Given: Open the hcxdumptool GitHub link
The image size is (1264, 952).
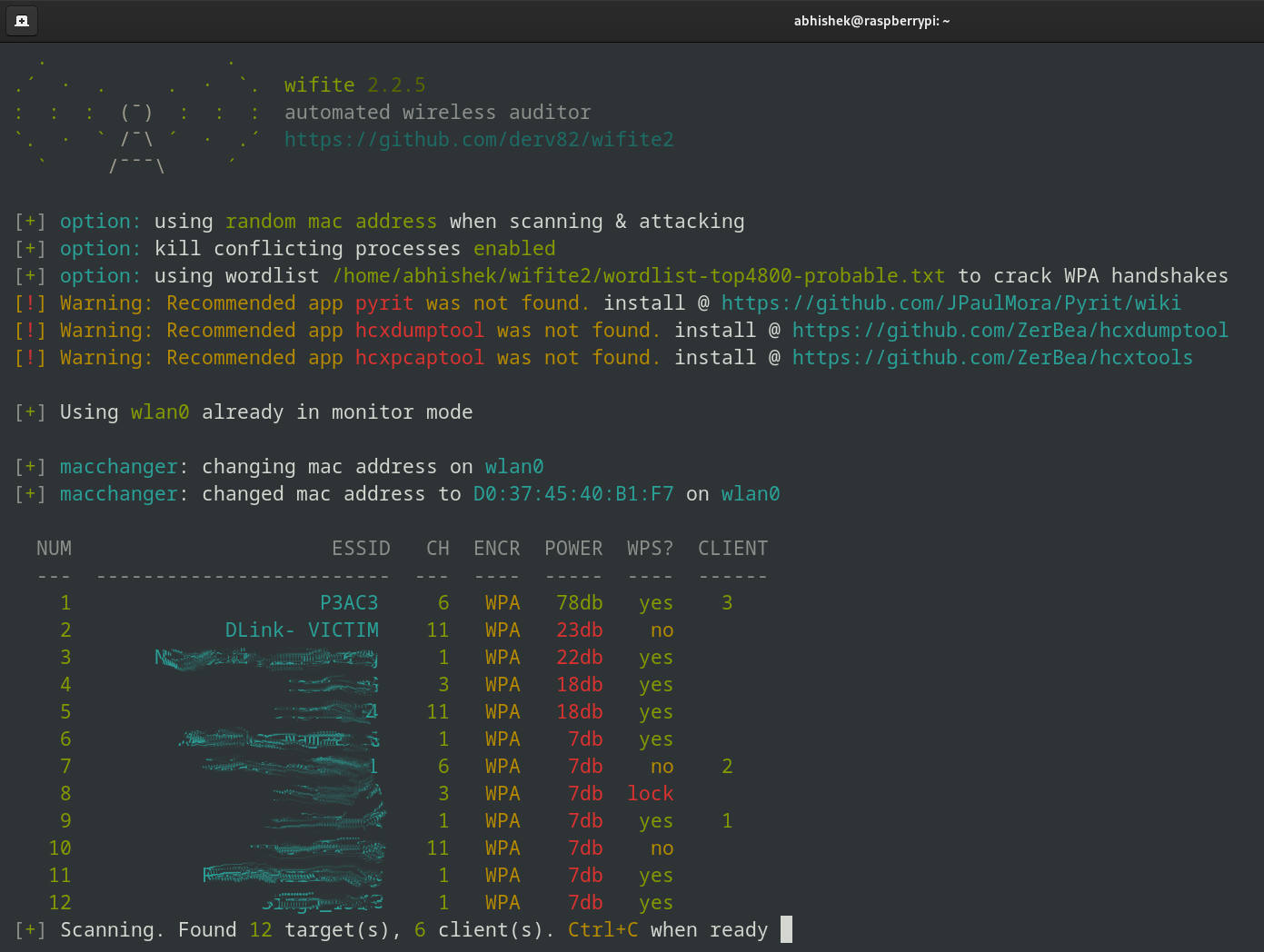Looking at the screenshot, I should (1010, 330).
